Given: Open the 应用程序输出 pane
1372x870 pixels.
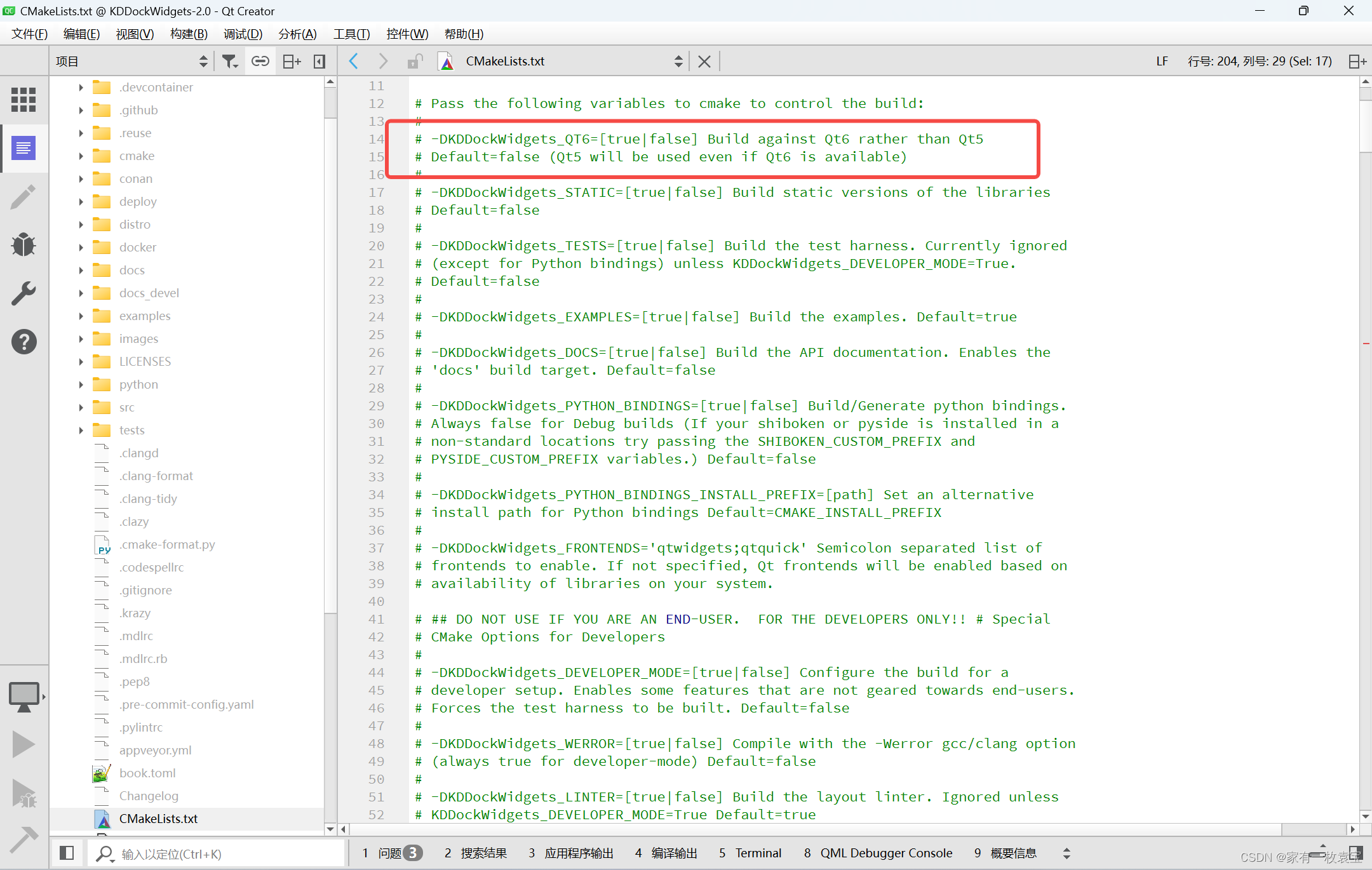Looking at the screenshot, I should [x=571, y=853].
